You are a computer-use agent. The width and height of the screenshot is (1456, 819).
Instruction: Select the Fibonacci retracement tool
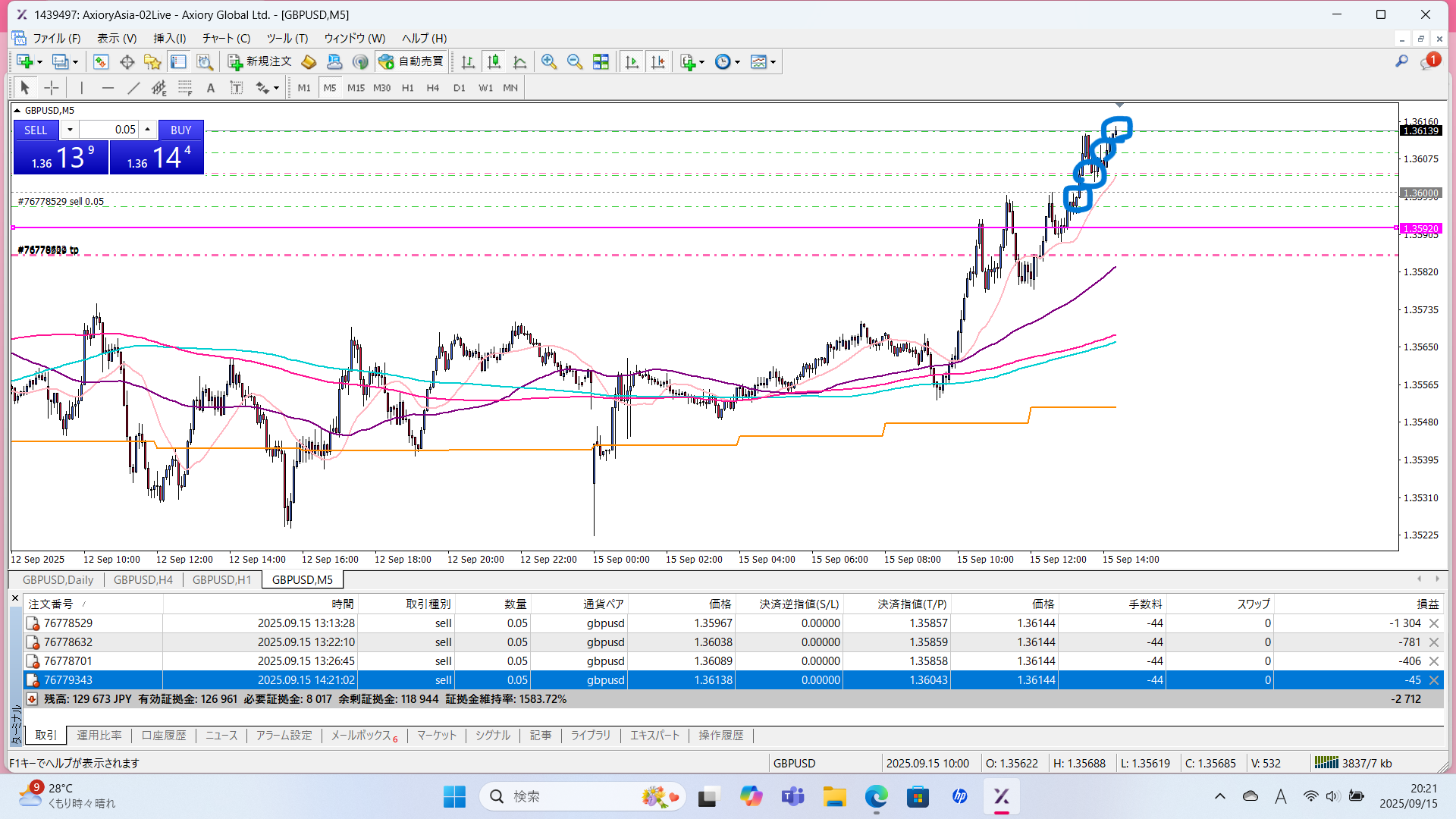(185, 88)
